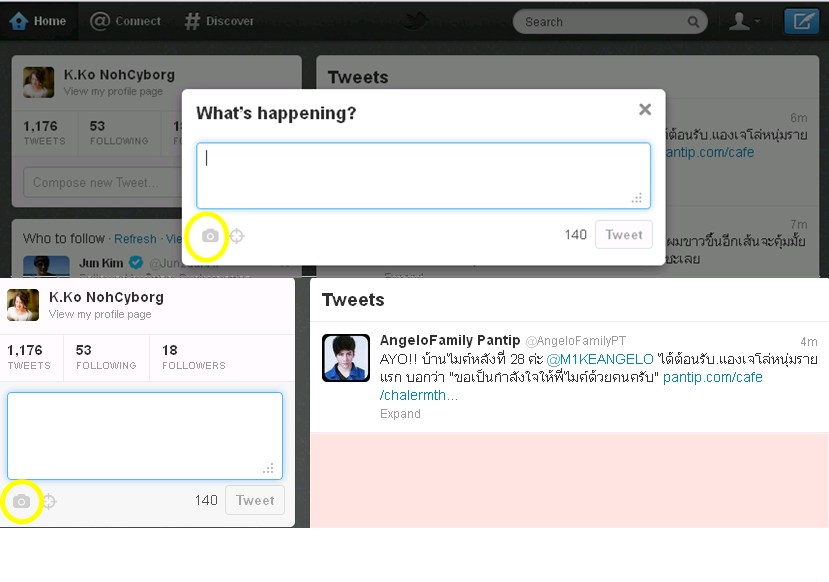
Task: Click the 140 character counter in the dialog
Action: click(x=576, y=235)
